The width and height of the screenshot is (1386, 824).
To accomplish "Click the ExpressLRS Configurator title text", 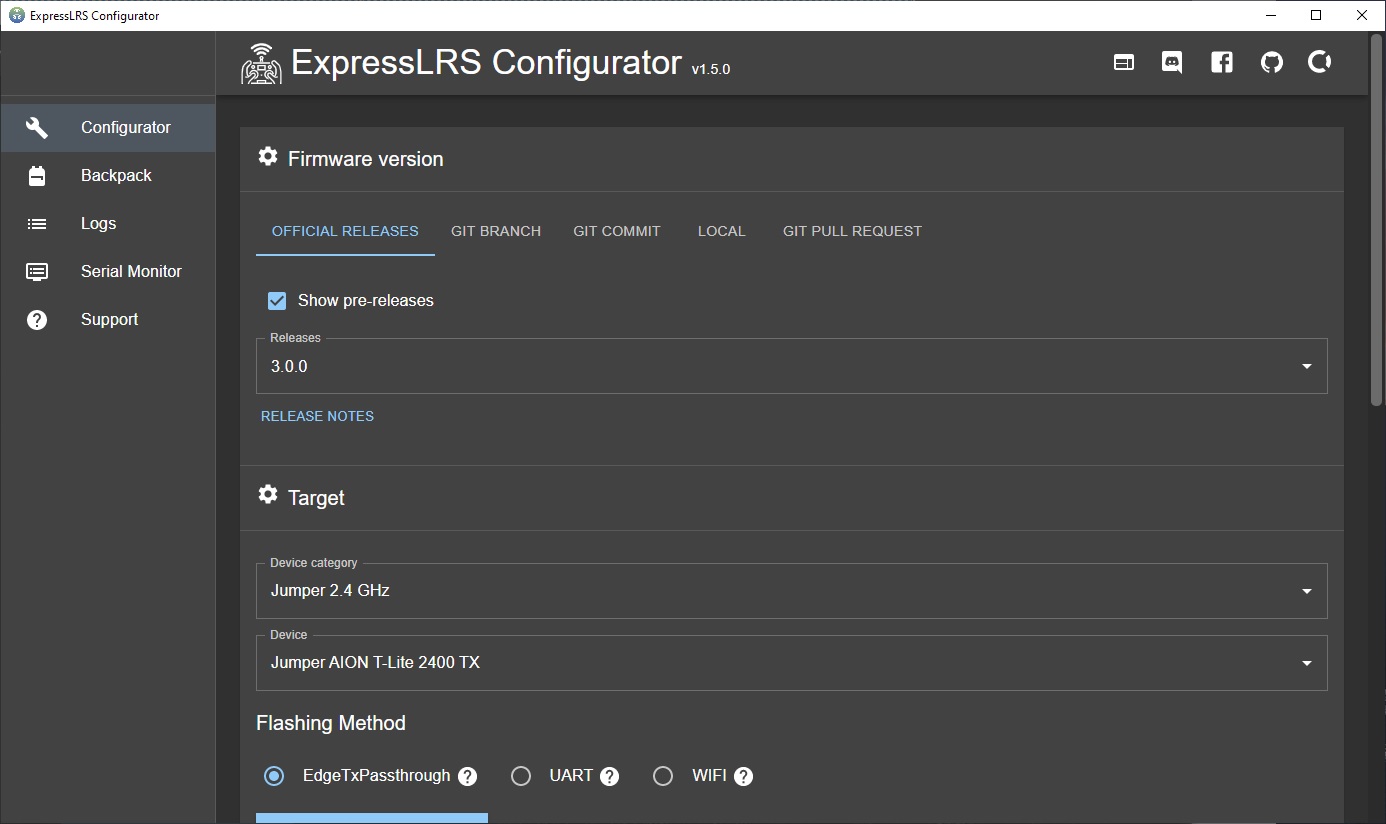I will tap(486, 62).
